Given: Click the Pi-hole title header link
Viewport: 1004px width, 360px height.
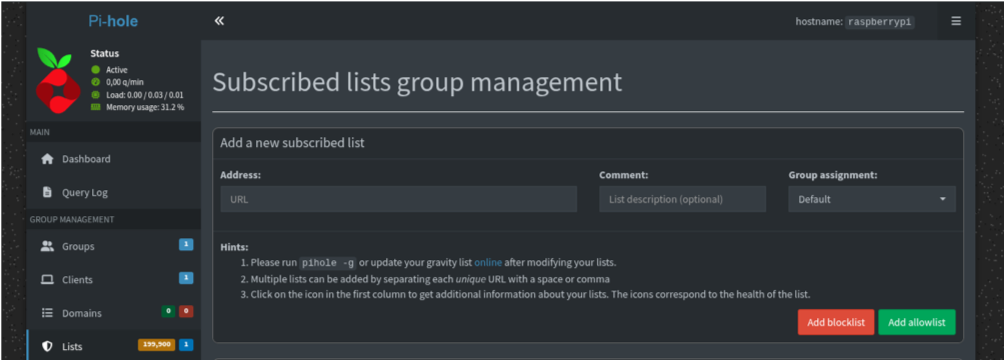Looking at the screenshot, I should pos(113,21).
